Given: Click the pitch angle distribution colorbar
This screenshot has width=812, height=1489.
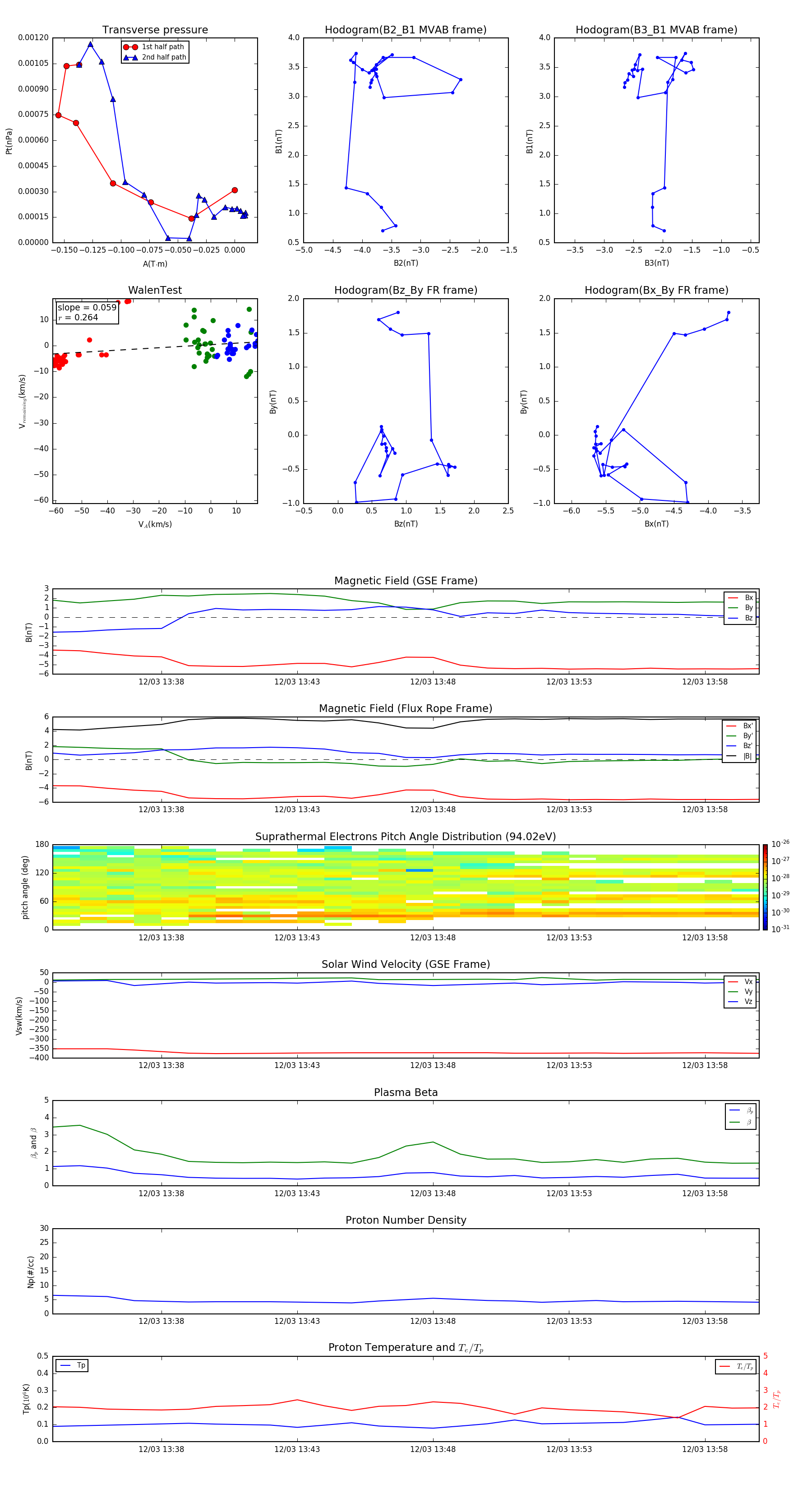Looking at the screenshot, I should click(x=765, y=887).
